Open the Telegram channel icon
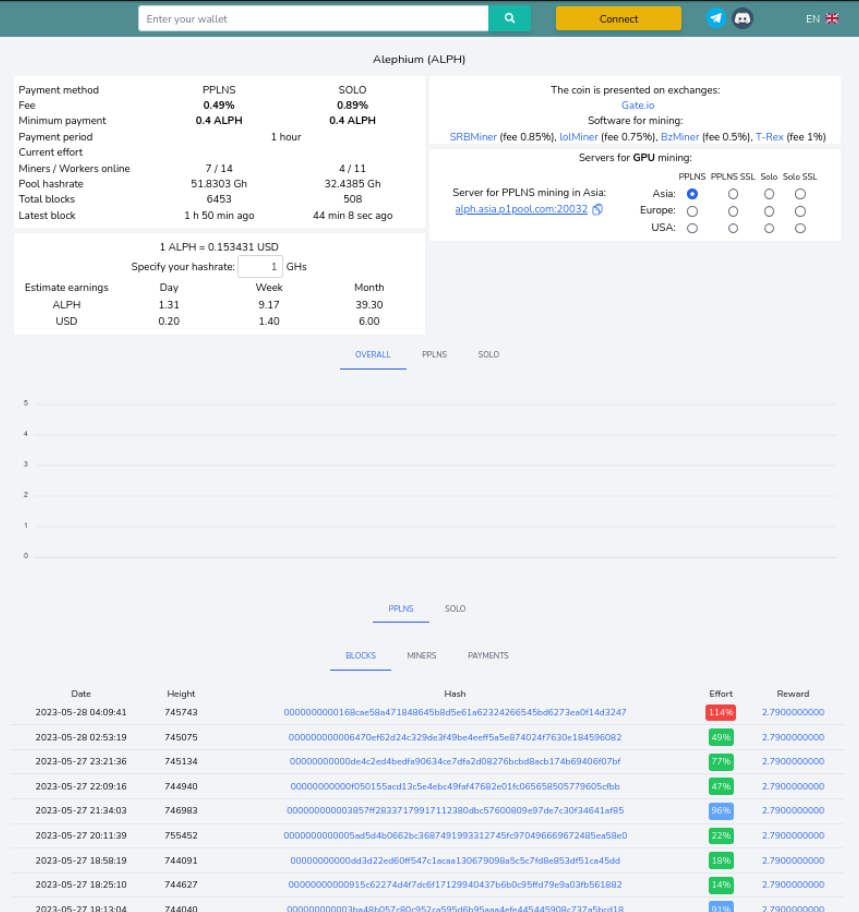This screenshot has width=859, height=912. coord(716,19)
